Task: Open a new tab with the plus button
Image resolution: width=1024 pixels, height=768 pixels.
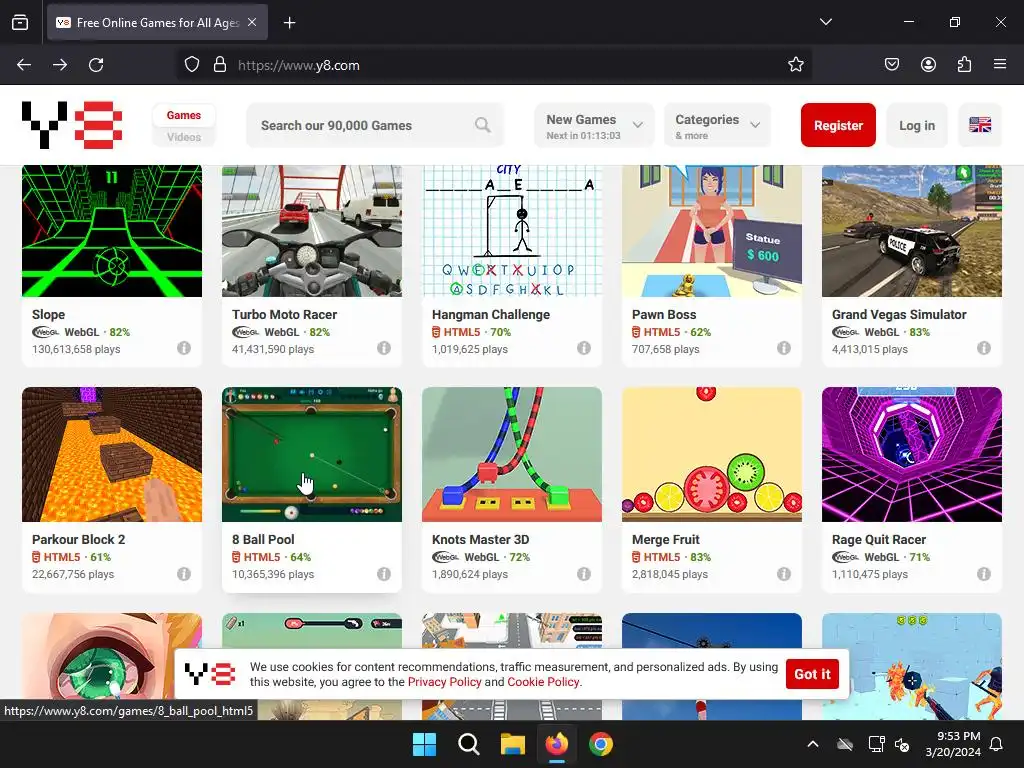Action: coord(290,23)
